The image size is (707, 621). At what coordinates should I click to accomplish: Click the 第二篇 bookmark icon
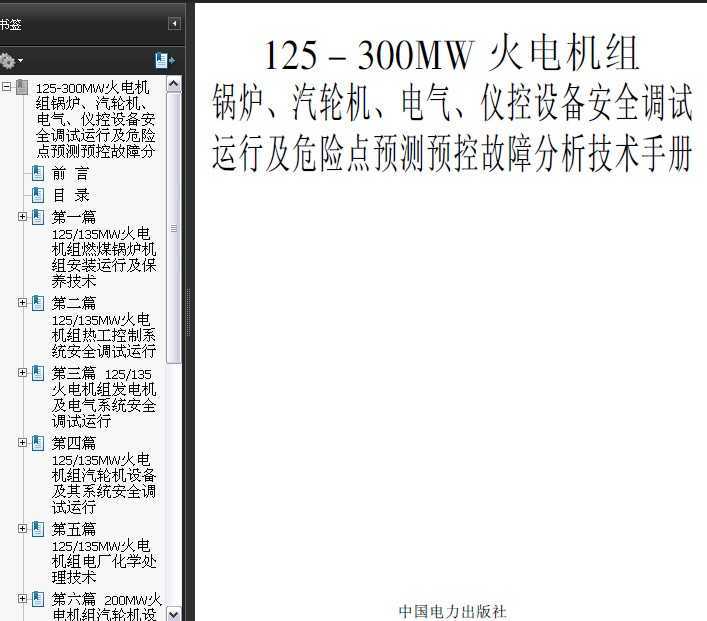pos(38,303)
